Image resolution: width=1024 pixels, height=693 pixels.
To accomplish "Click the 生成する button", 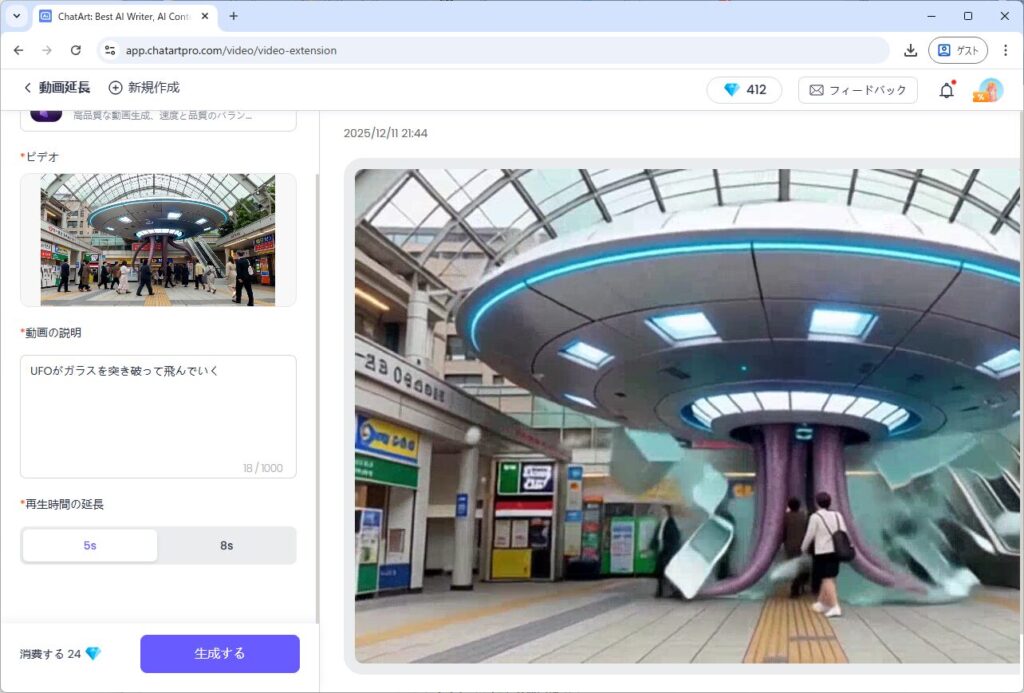I will pos(219,653).
